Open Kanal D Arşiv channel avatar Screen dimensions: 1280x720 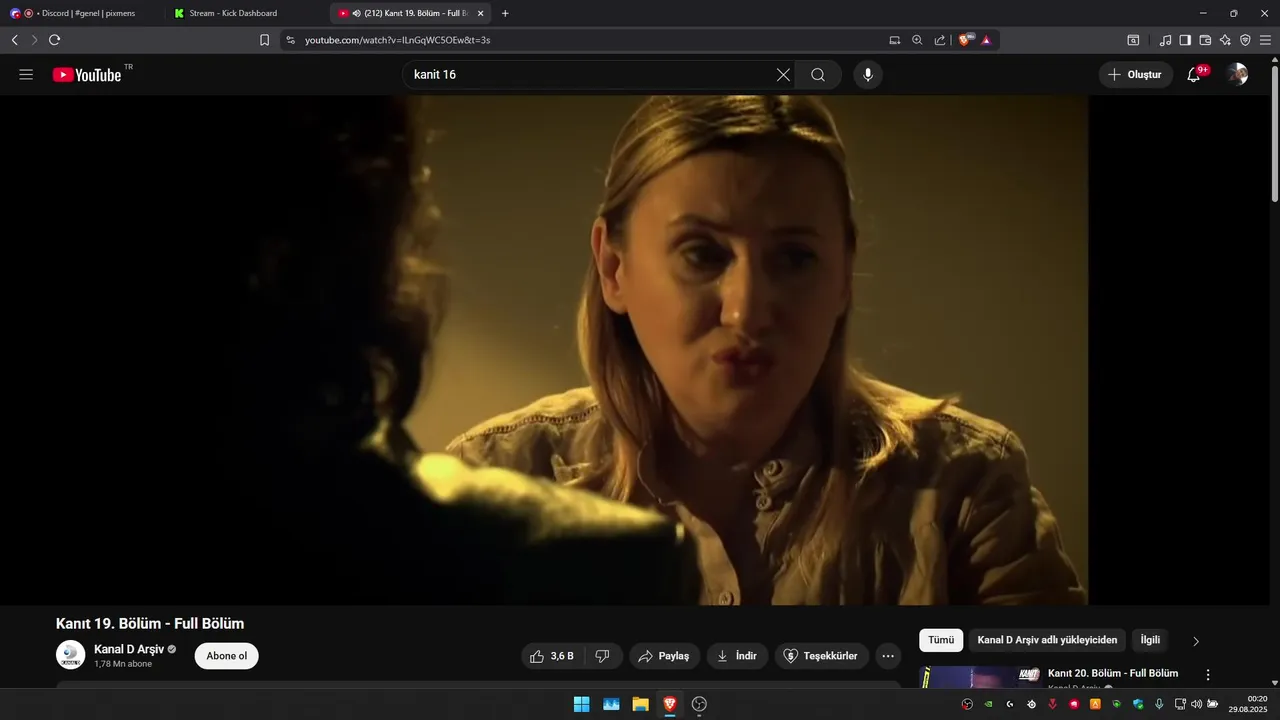coord(70,655)
